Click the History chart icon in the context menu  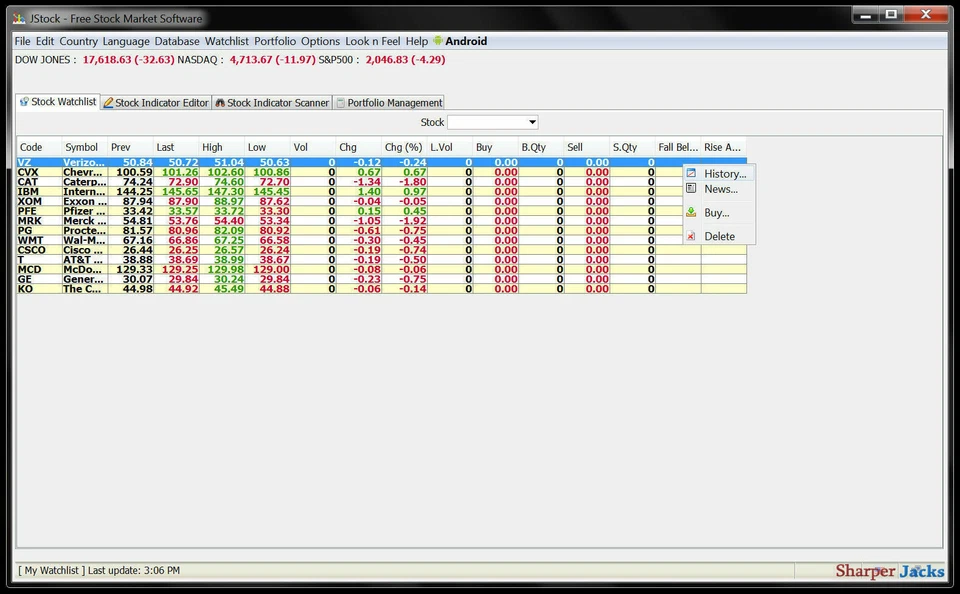tap(689, 172)
